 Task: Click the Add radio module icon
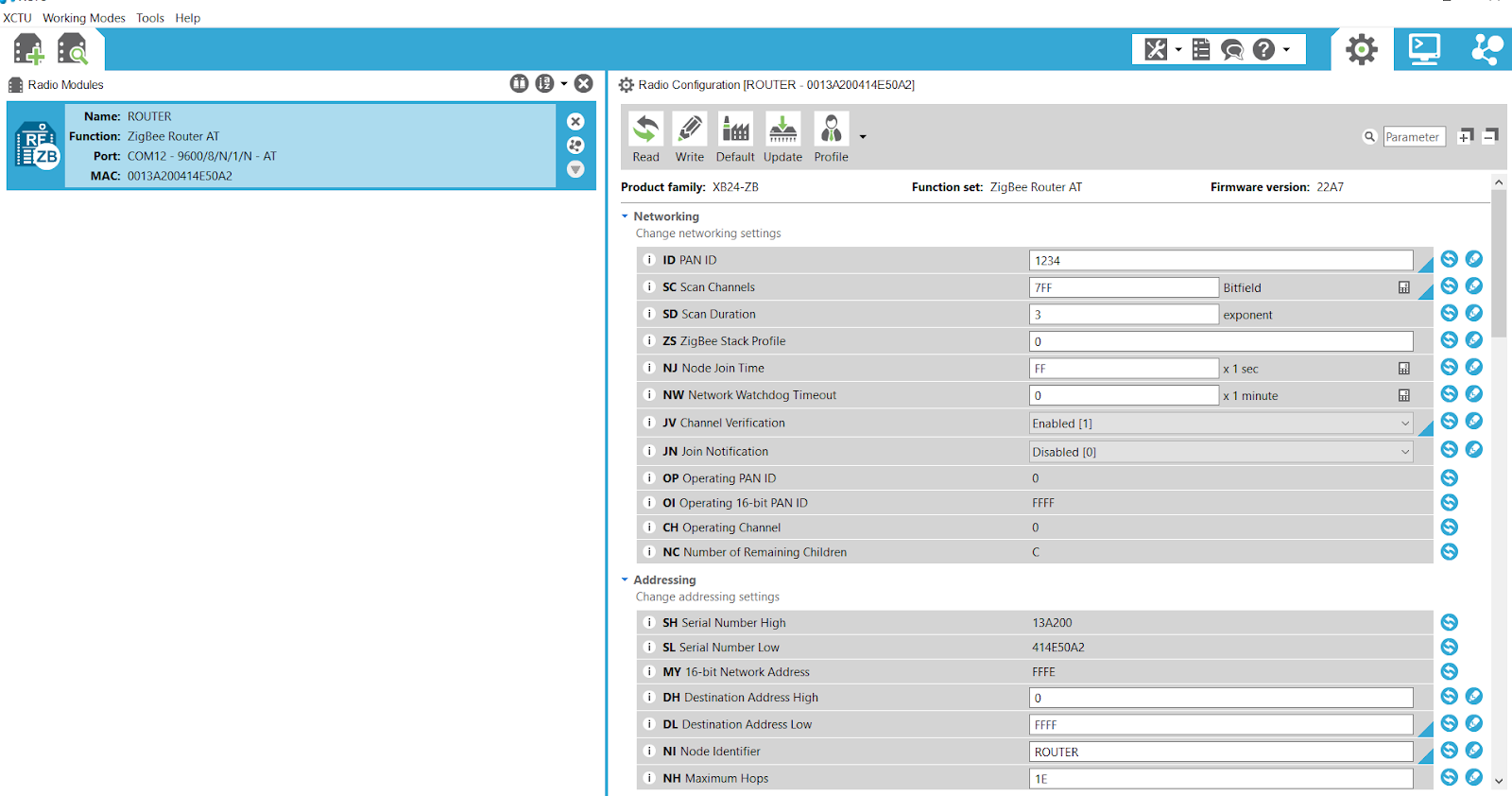click(28, 49)
